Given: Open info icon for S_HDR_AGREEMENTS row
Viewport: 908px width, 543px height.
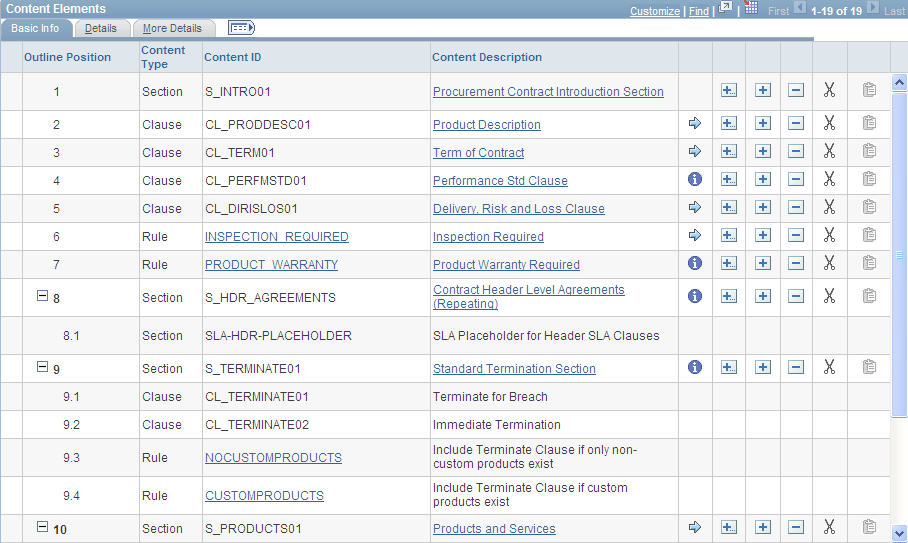Looking at the screenshot, I should [695, 296].
